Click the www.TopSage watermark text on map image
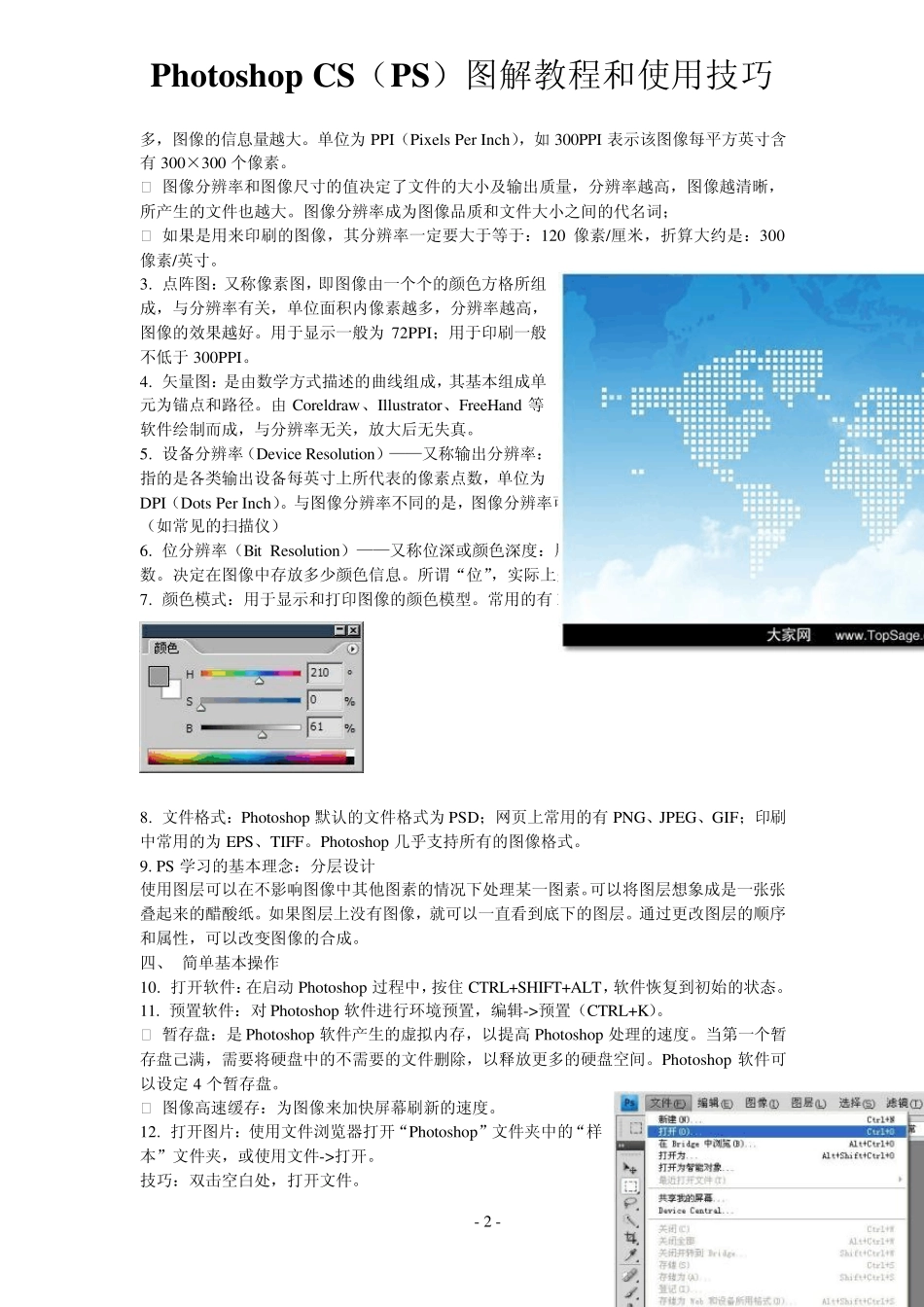Image resolution: width=924 pixels, height=1307 pixels. [878, 635]
